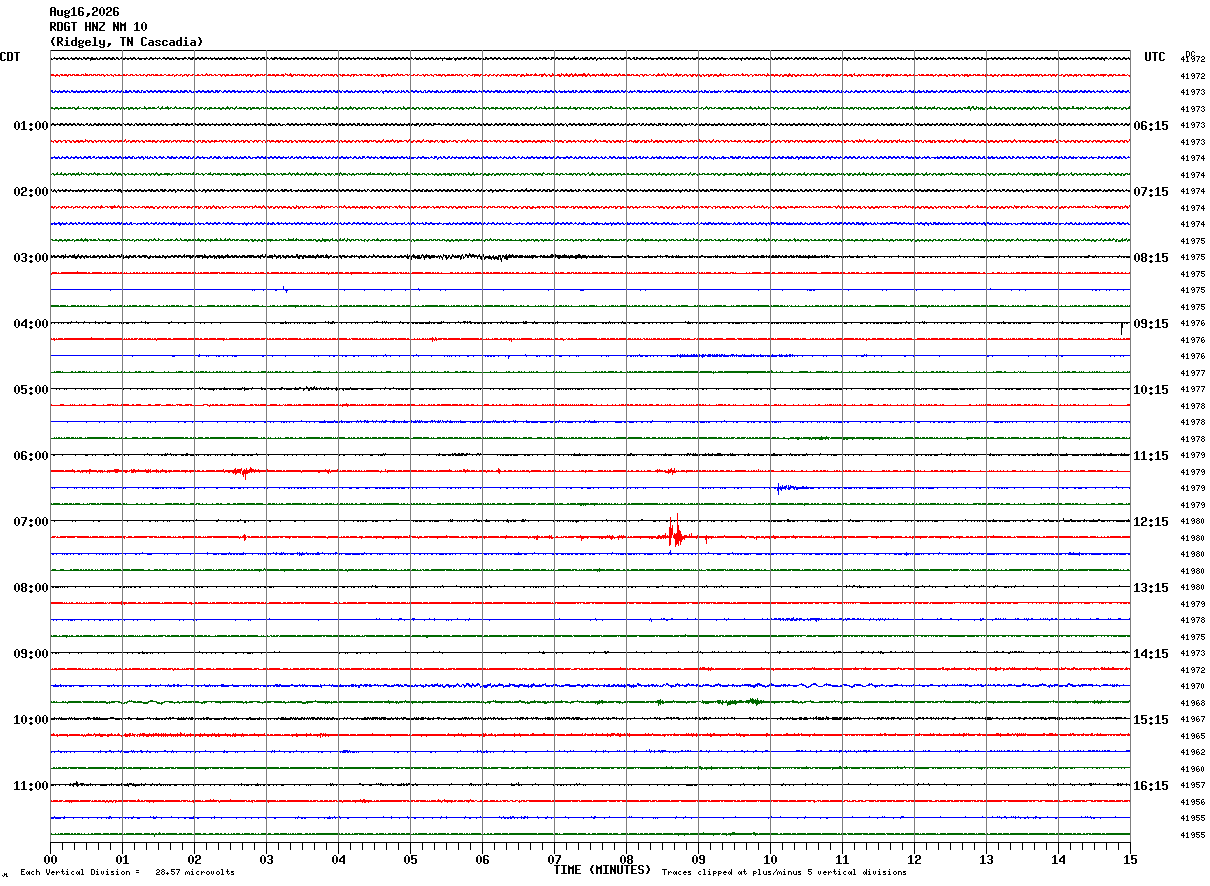Select minute 03 on the time axis
The height and width of the screenshot is (886, 1210).
coord(266,859)
